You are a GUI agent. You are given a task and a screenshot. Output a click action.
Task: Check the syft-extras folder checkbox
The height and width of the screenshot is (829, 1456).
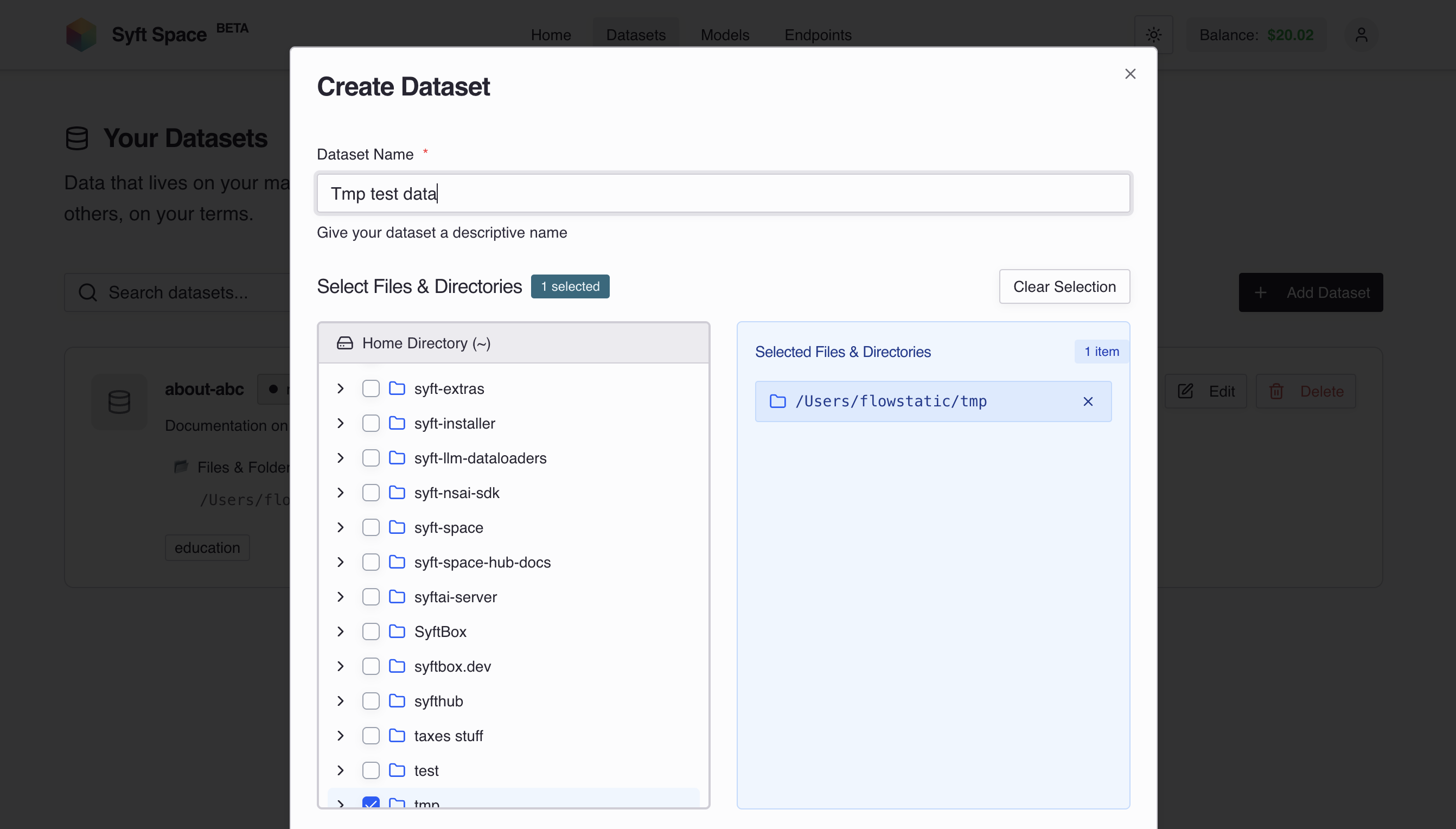[x=371, y=388]
